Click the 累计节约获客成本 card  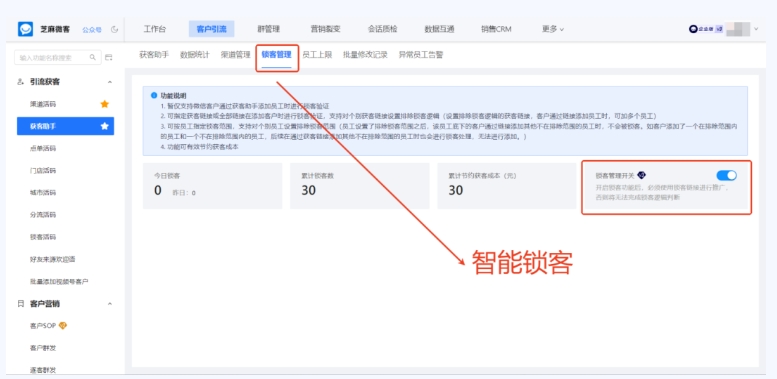[507, 186]
